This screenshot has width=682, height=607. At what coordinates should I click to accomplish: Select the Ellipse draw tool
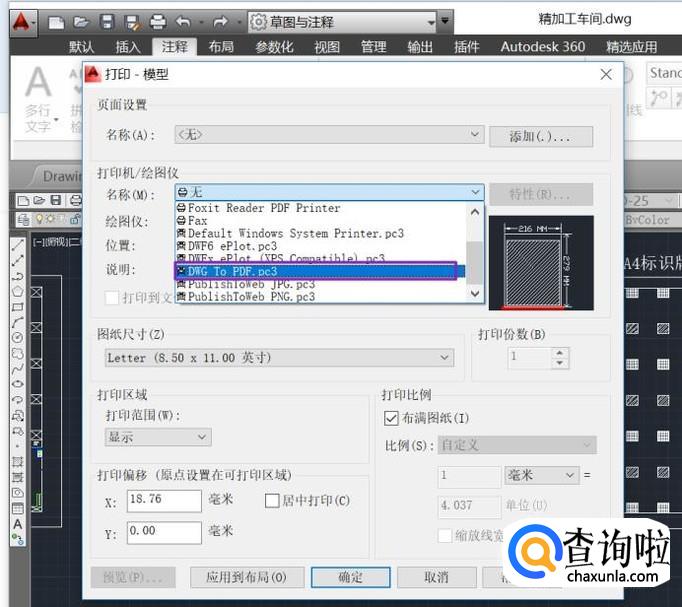coord(17,384)
